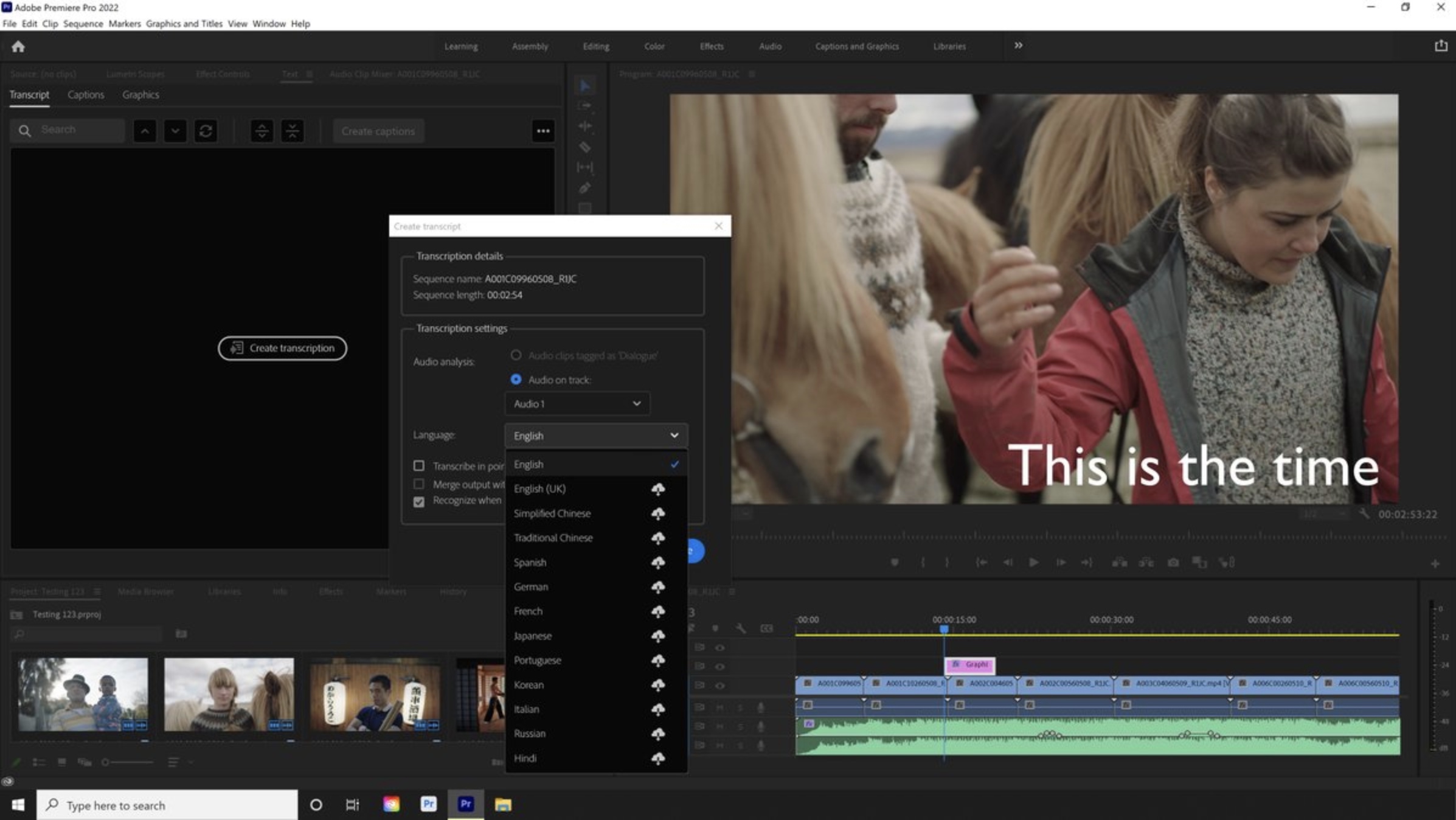The width and height of the screenshot is (1456, 820).
Task: Download the Spanish language pack cloud icon
Action: pyautogui.click(x=657, y=563)
